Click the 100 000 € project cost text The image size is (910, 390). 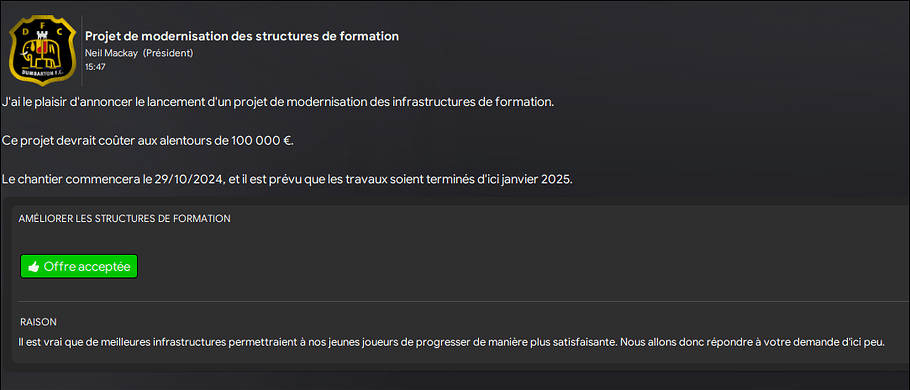pos(261,140)
